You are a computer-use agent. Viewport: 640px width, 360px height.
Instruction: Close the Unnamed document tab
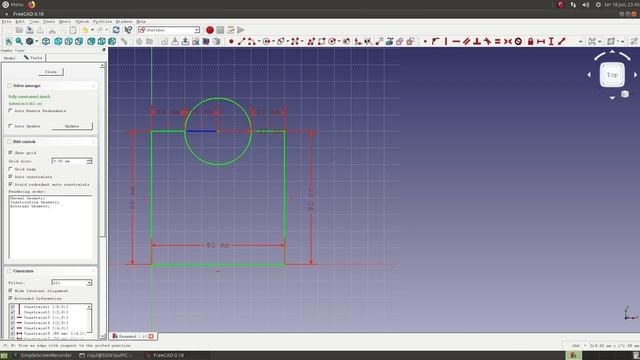pyautogui.click(x=151, y=336)
